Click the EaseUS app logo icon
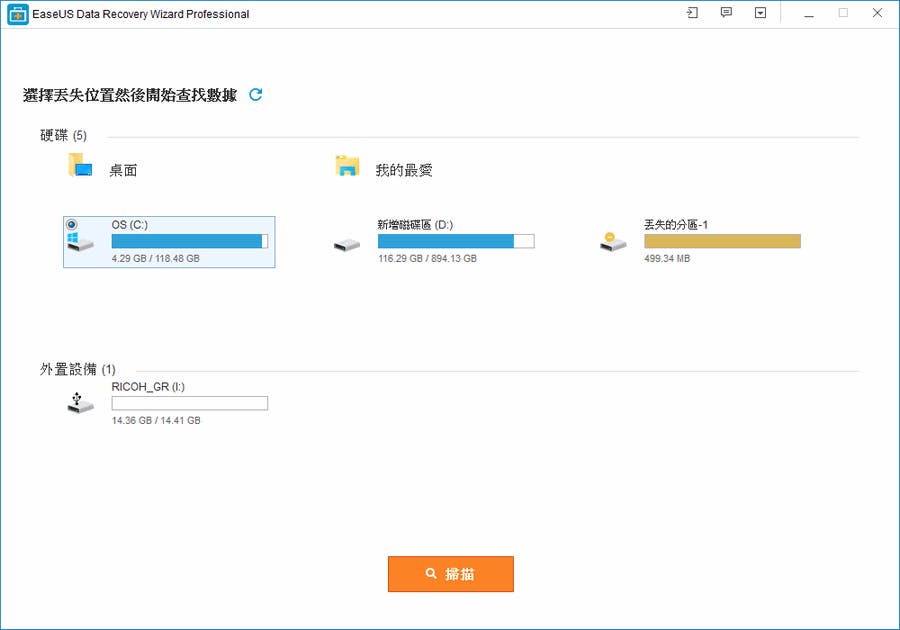The image size is (900, 630). tap(17, 14)
